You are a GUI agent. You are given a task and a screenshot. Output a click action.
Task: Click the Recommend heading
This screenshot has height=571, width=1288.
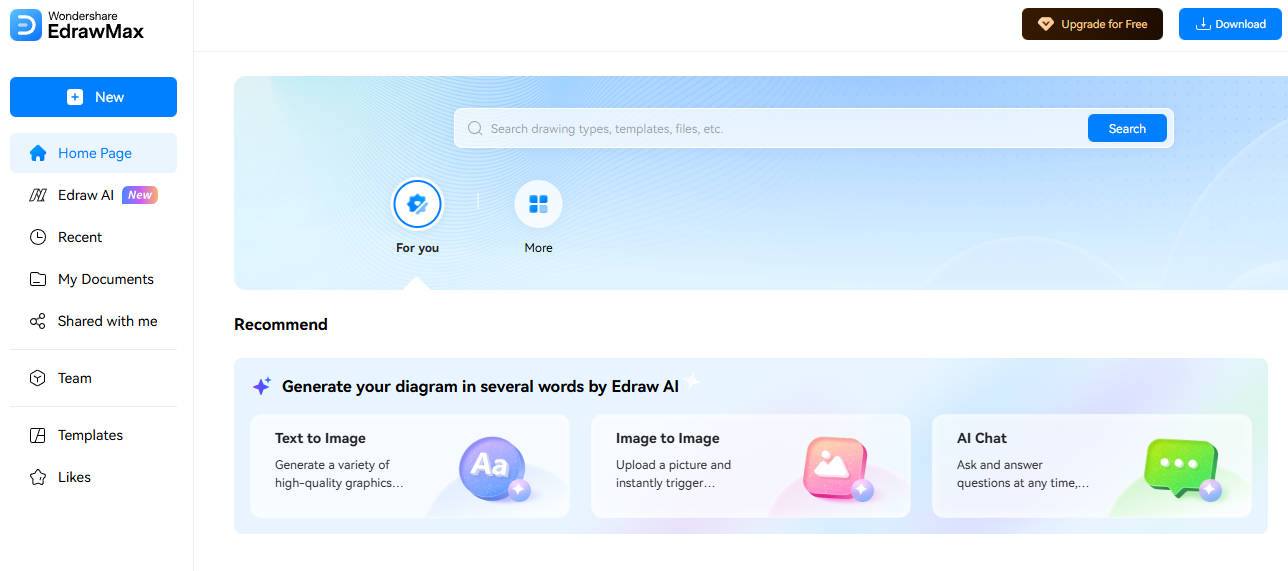click(x=281, y=324)
